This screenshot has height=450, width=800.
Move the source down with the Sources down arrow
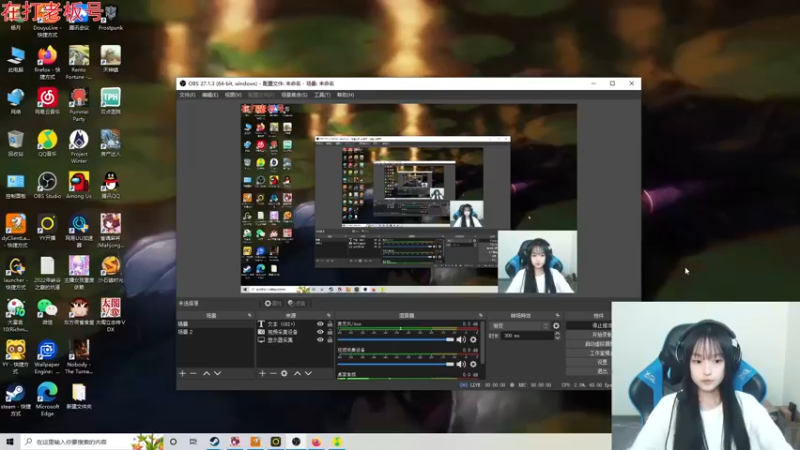pos(309,373)
